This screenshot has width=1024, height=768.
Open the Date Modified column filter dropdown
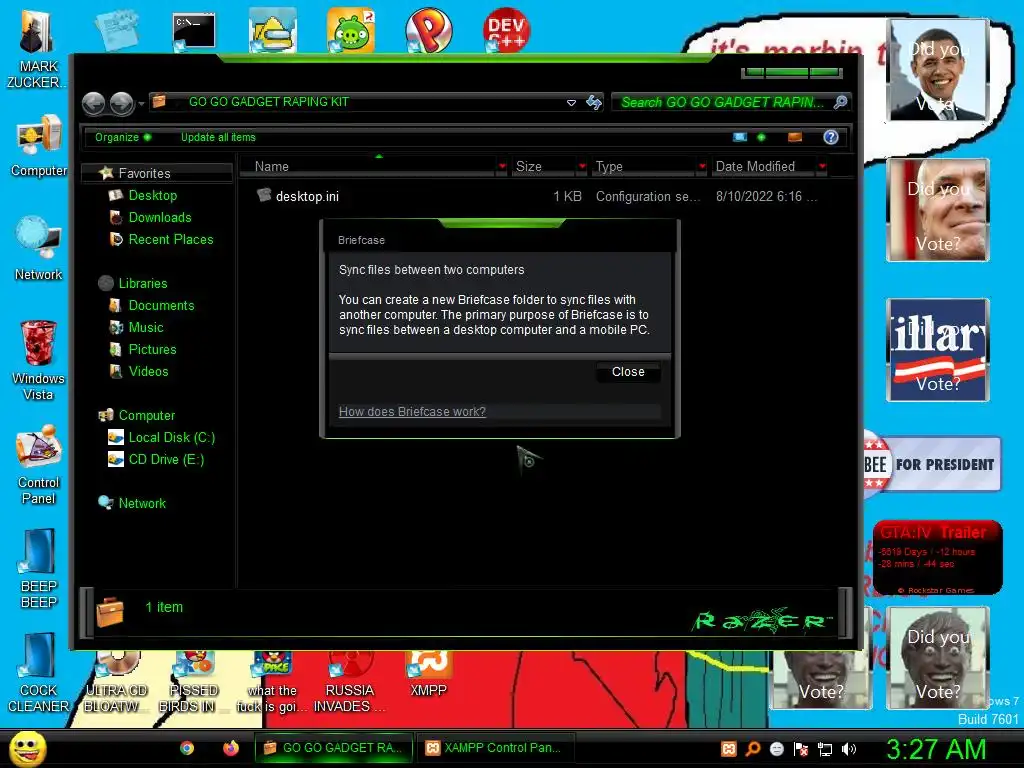(x=822, y=167)
